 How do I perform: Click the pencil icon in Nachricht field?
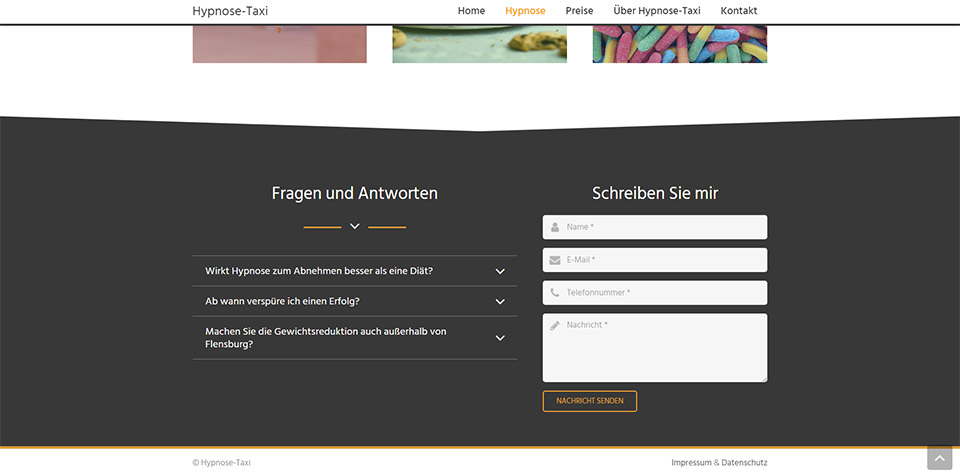point(555,326)
